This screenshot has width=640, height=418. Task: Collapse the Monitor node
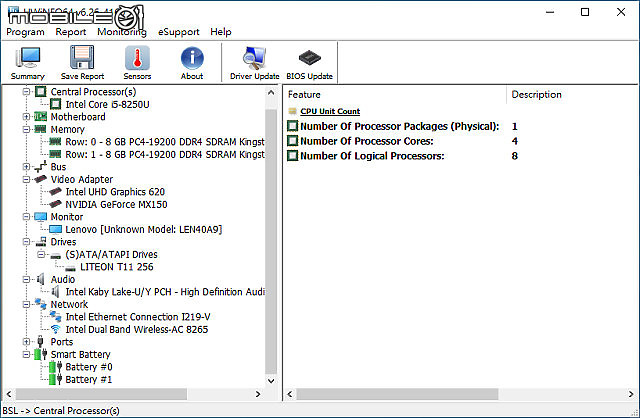click(26, 217)
